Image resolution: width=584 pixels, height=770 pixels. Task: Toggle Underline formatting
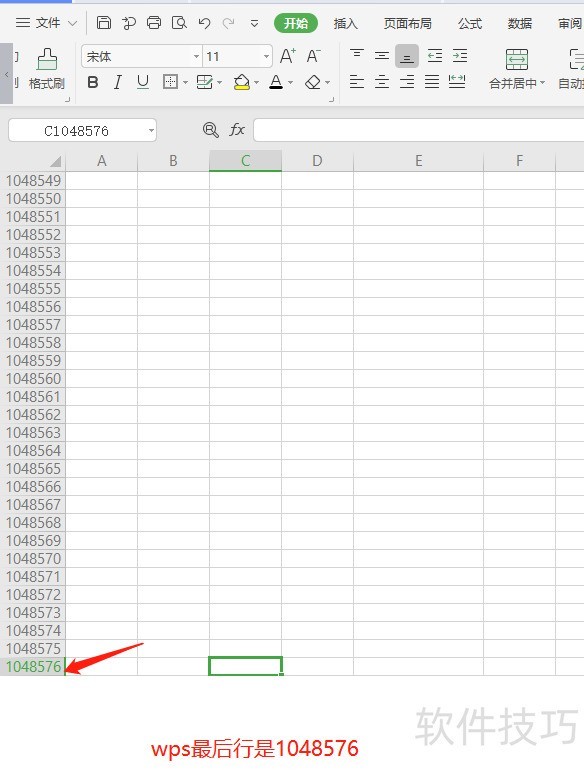142,82
